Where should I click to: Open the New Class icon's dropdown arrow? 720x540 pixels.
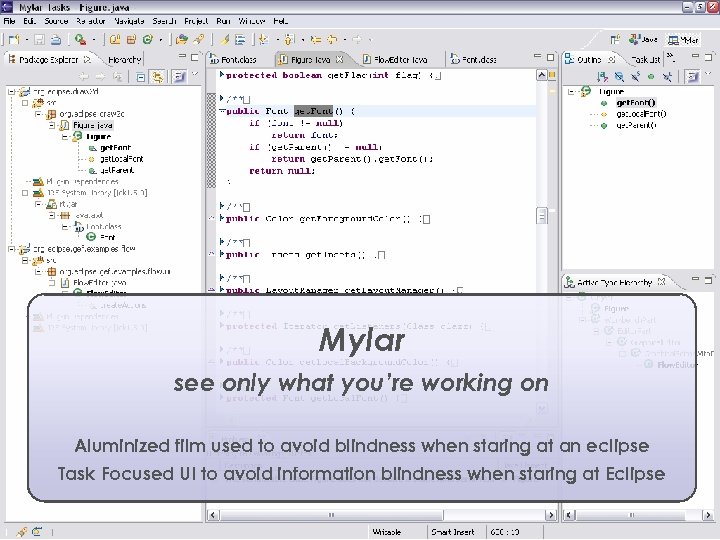pos(161,40)
